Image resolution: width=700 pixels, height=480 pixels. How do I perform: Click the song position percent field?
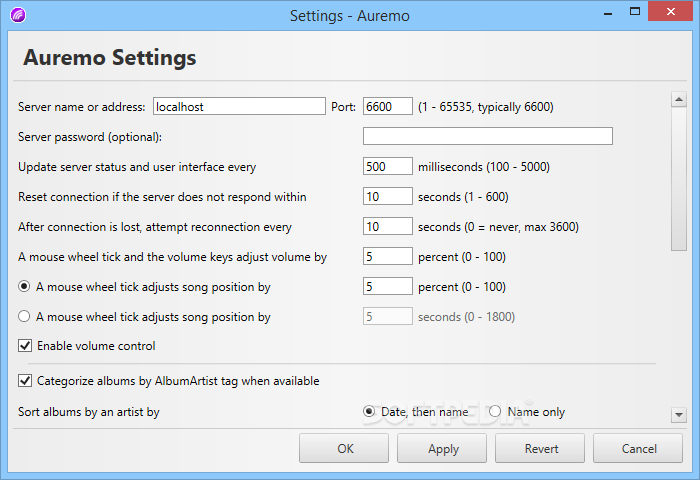coord(388,286)
